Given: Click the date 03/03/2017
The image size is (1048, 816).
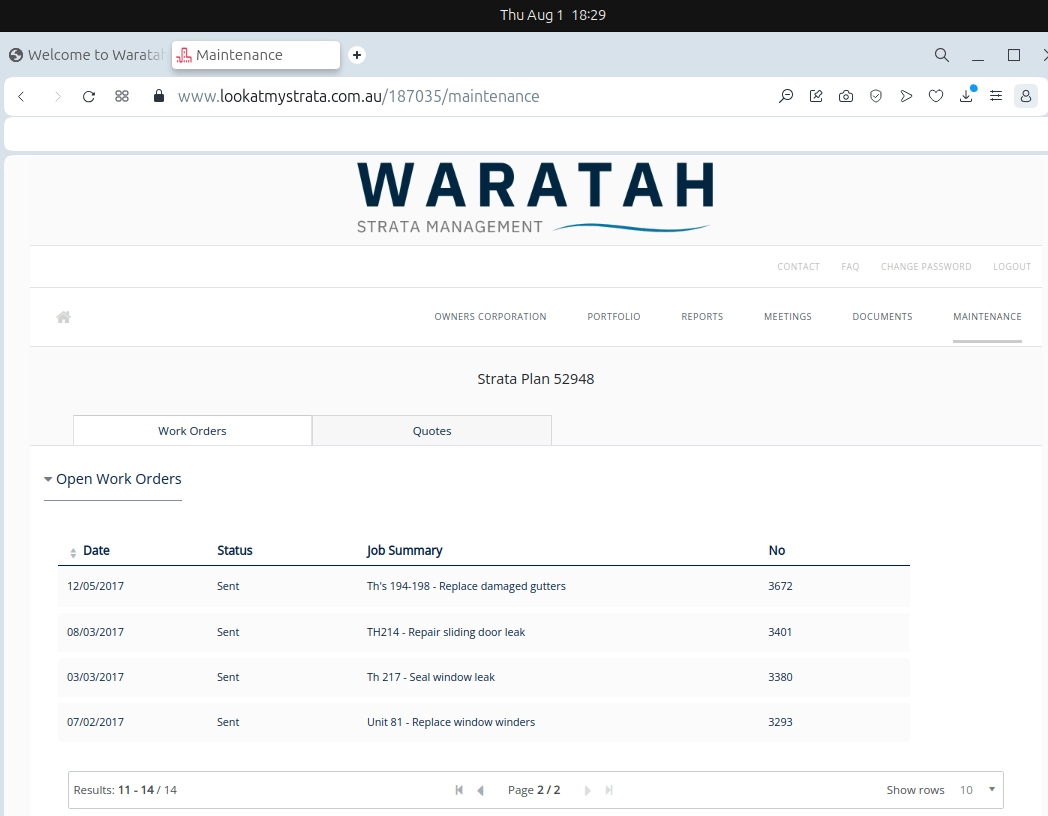Looking at the screenshot, I should (95, 677).
